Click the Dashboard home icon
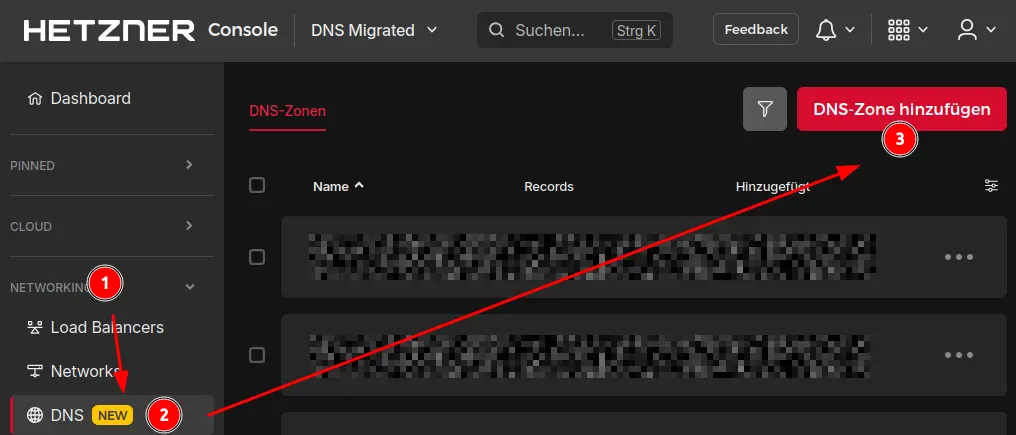 [35, 99]
